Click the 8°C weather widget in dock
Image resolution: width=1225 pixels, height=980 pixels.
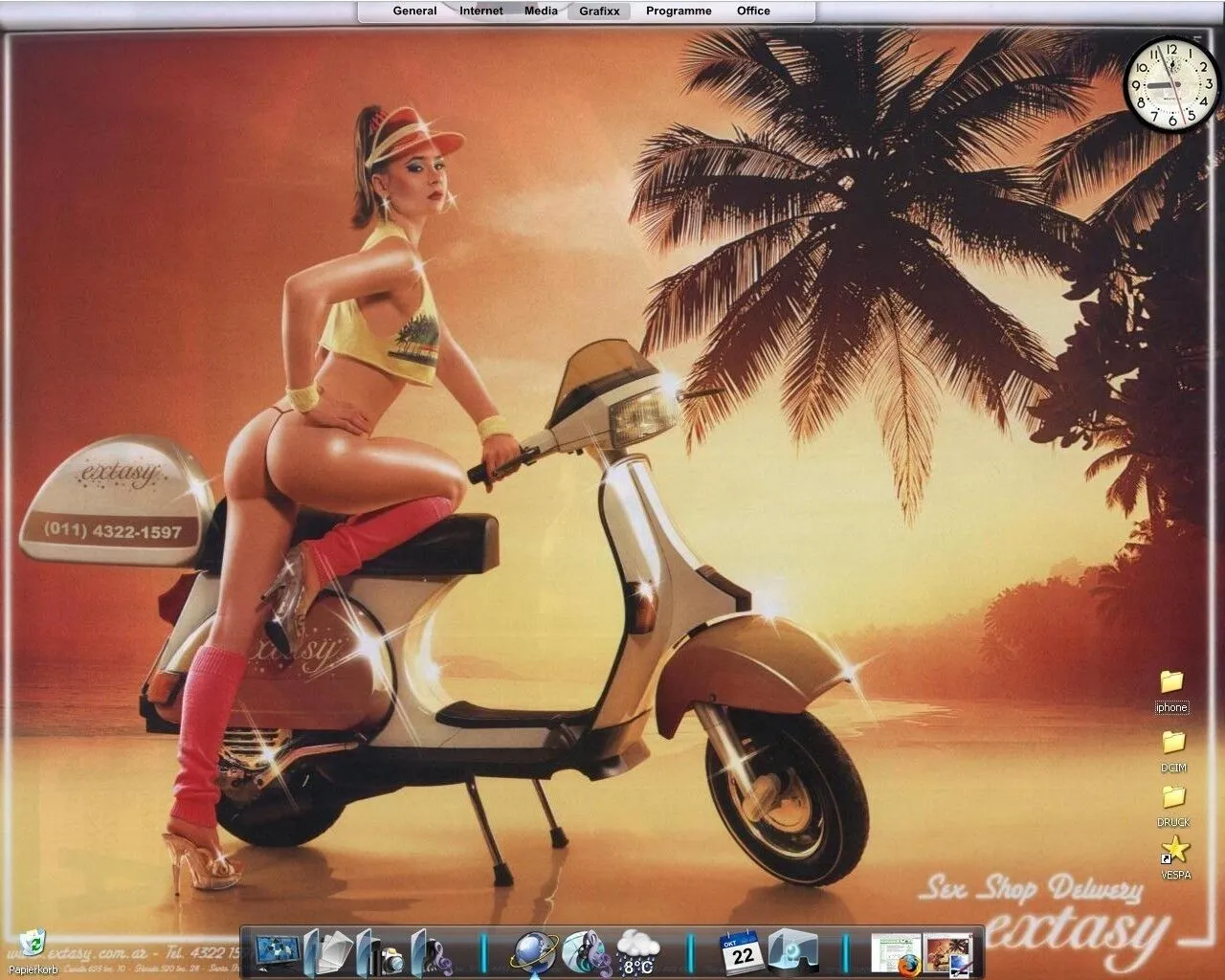pyautogui.click(x=637, y=953)
